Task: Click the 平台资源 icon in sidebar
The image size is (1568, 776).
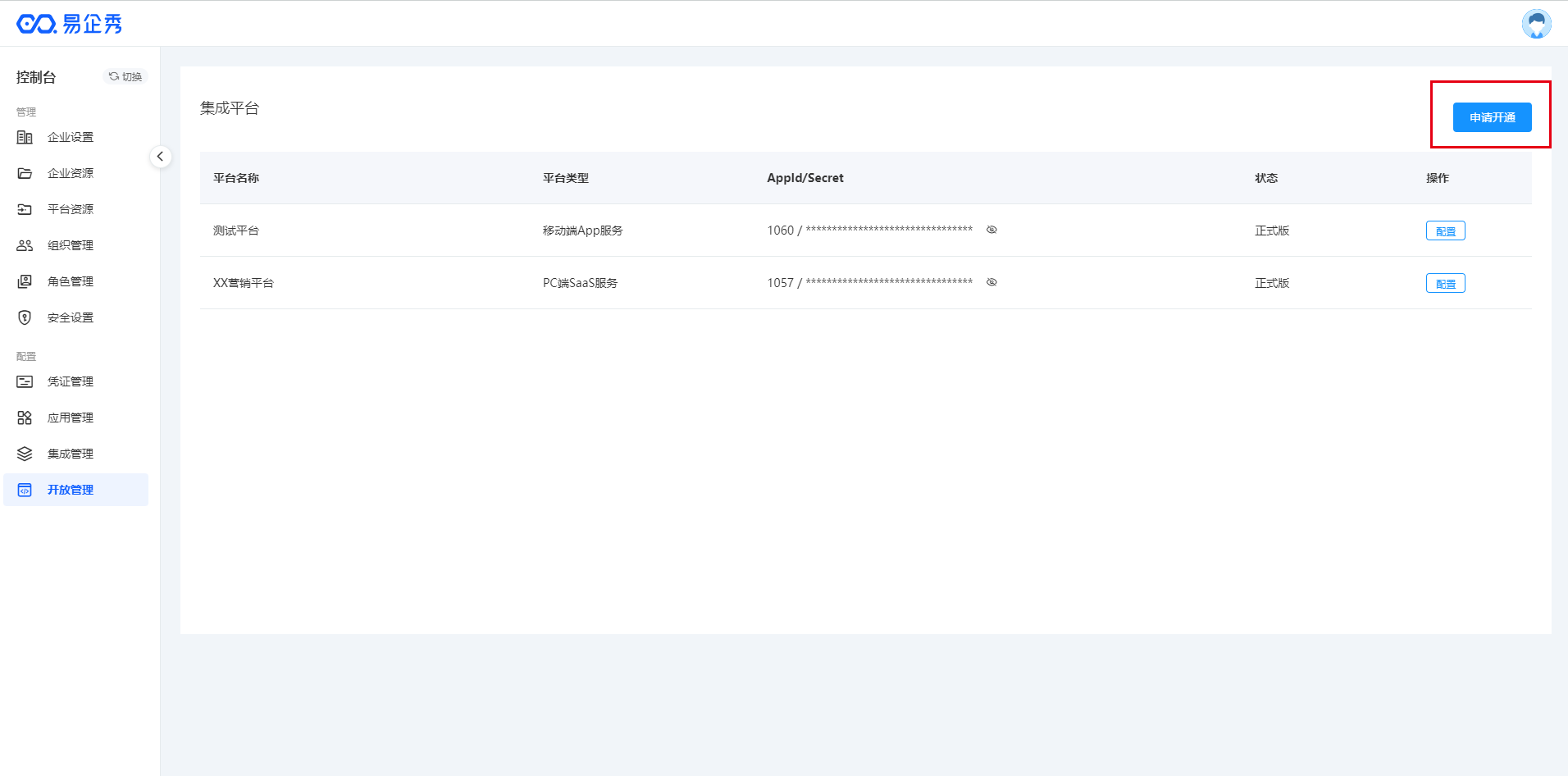Action: (x=25, y=209)
